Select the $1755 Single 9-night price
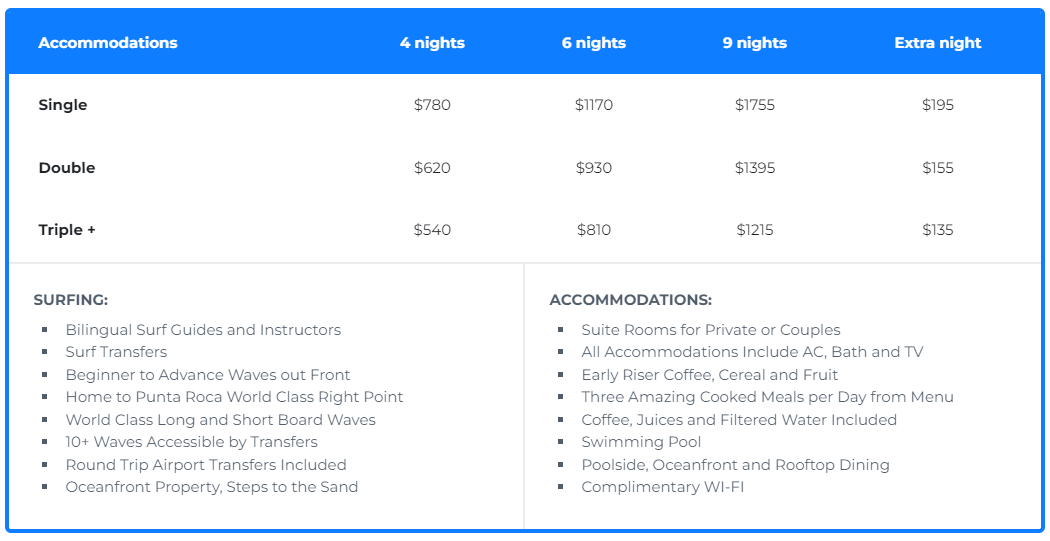 pos(755,105)
